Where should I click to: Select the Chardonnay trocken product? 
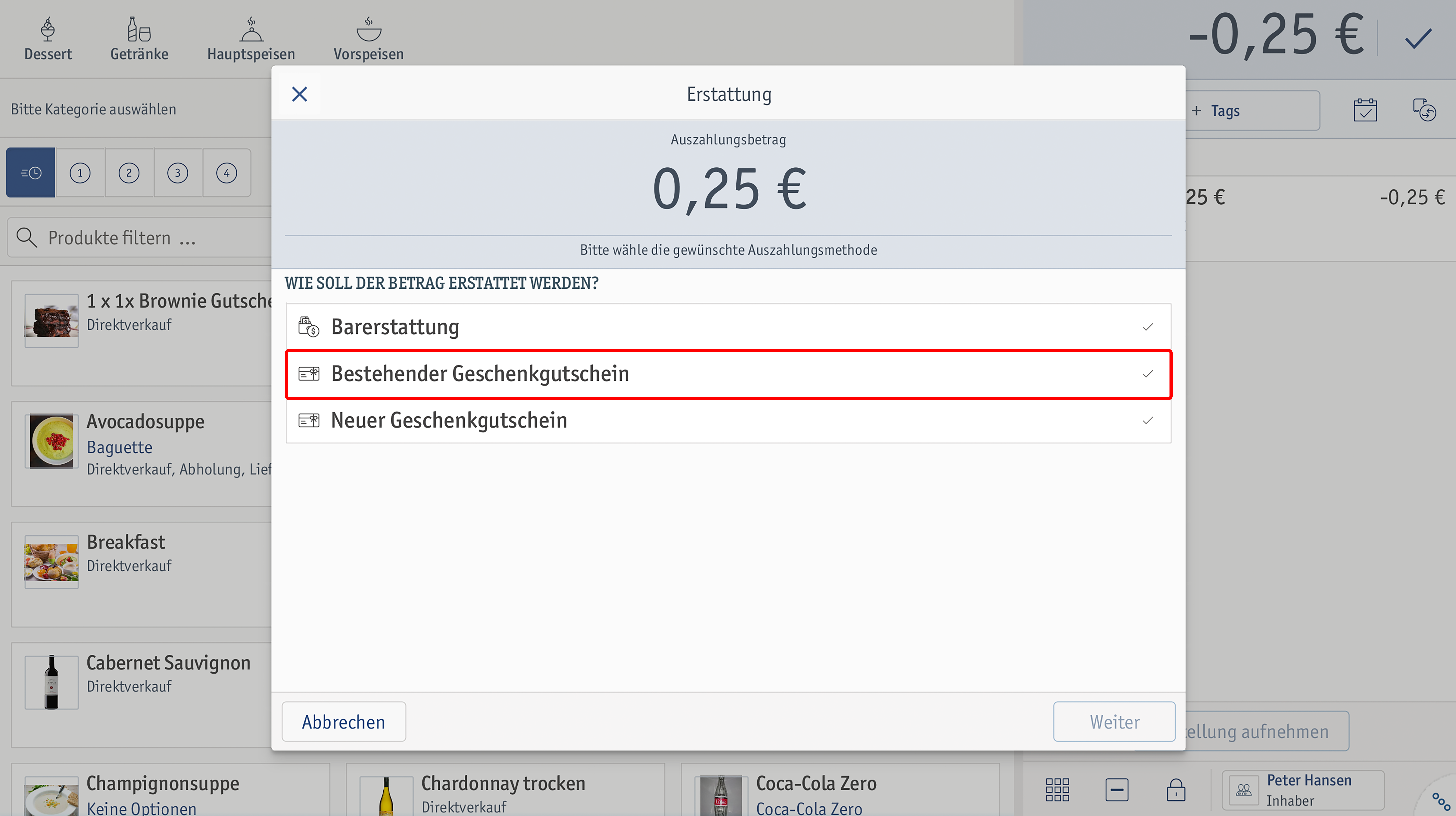(505, 790)
